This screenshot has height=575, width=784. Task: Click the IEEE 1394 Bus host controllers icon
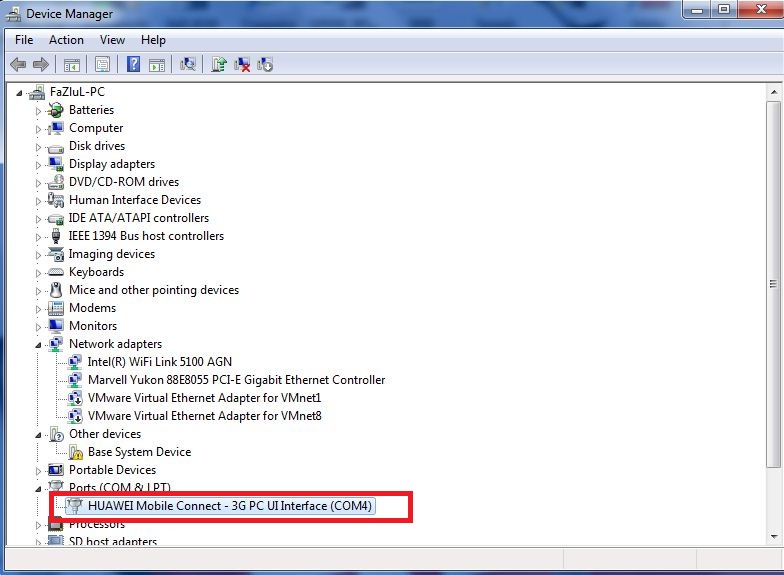pyautogui.click(x=56, y=236)
